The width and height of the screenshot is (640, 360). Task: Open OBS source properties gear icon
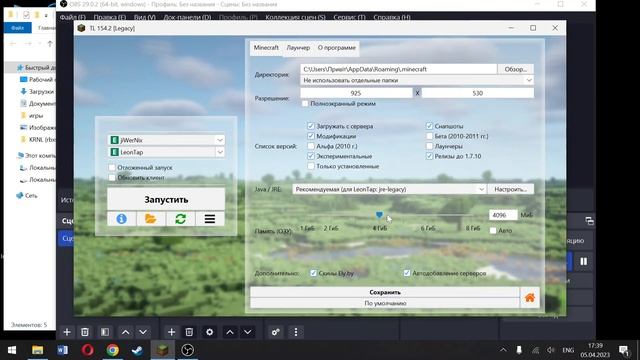[209, 332]
